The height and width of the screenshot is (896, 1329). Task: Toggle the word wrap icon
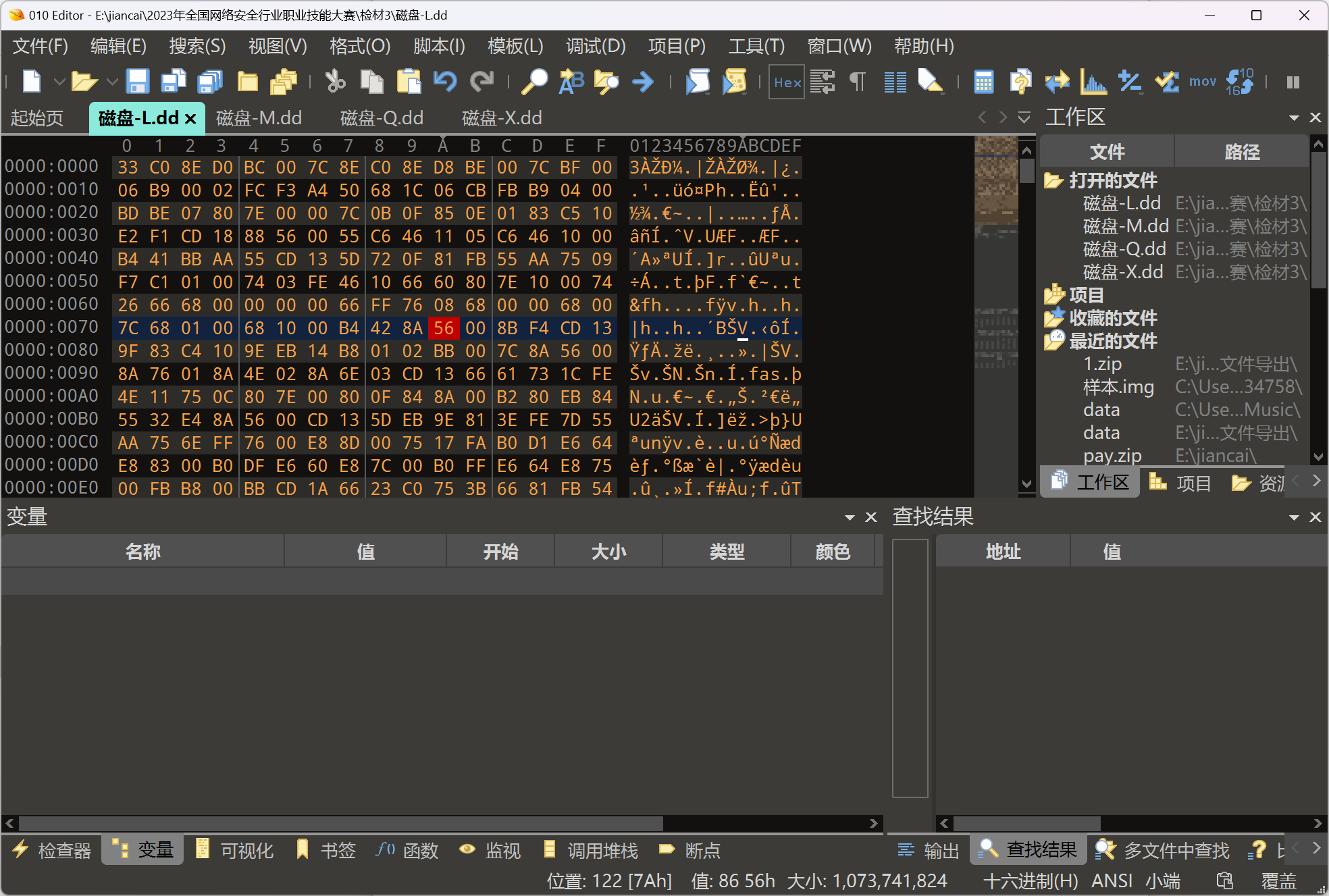[x=822, y=82]
